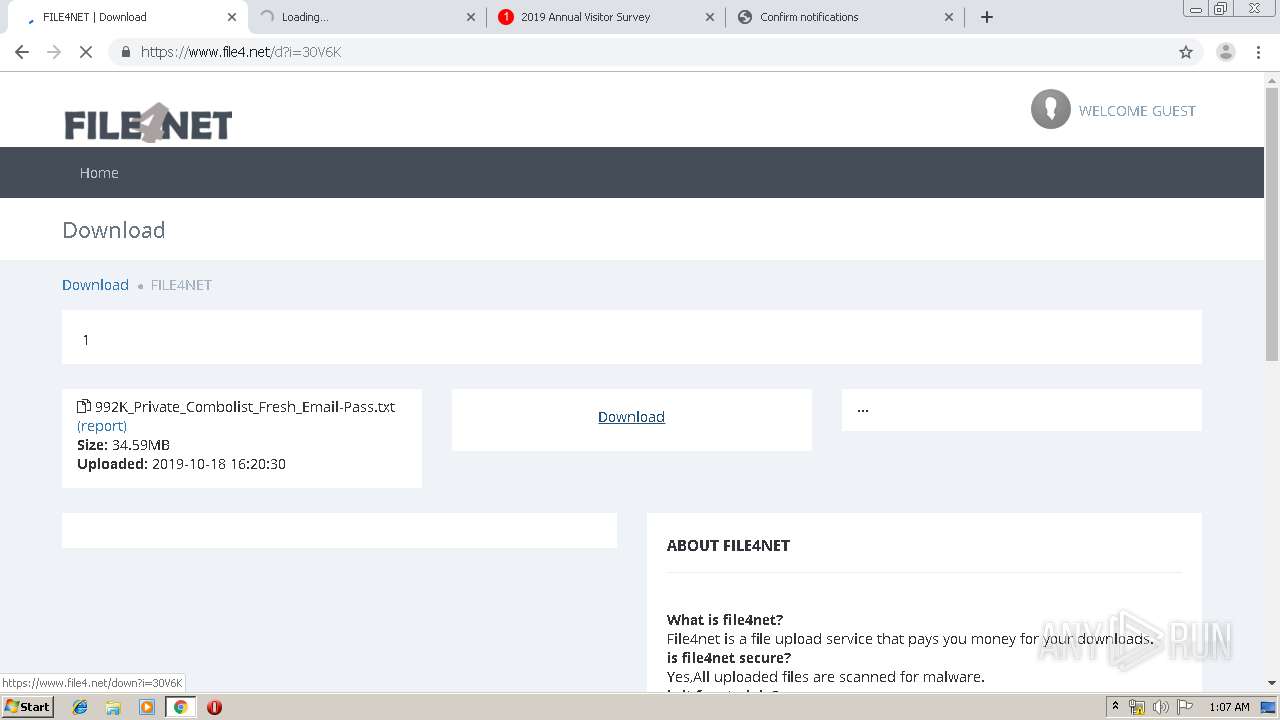The image size is (1280, 720).
Task: Click the red Opera taskbar icon
Action: point(214,707)
